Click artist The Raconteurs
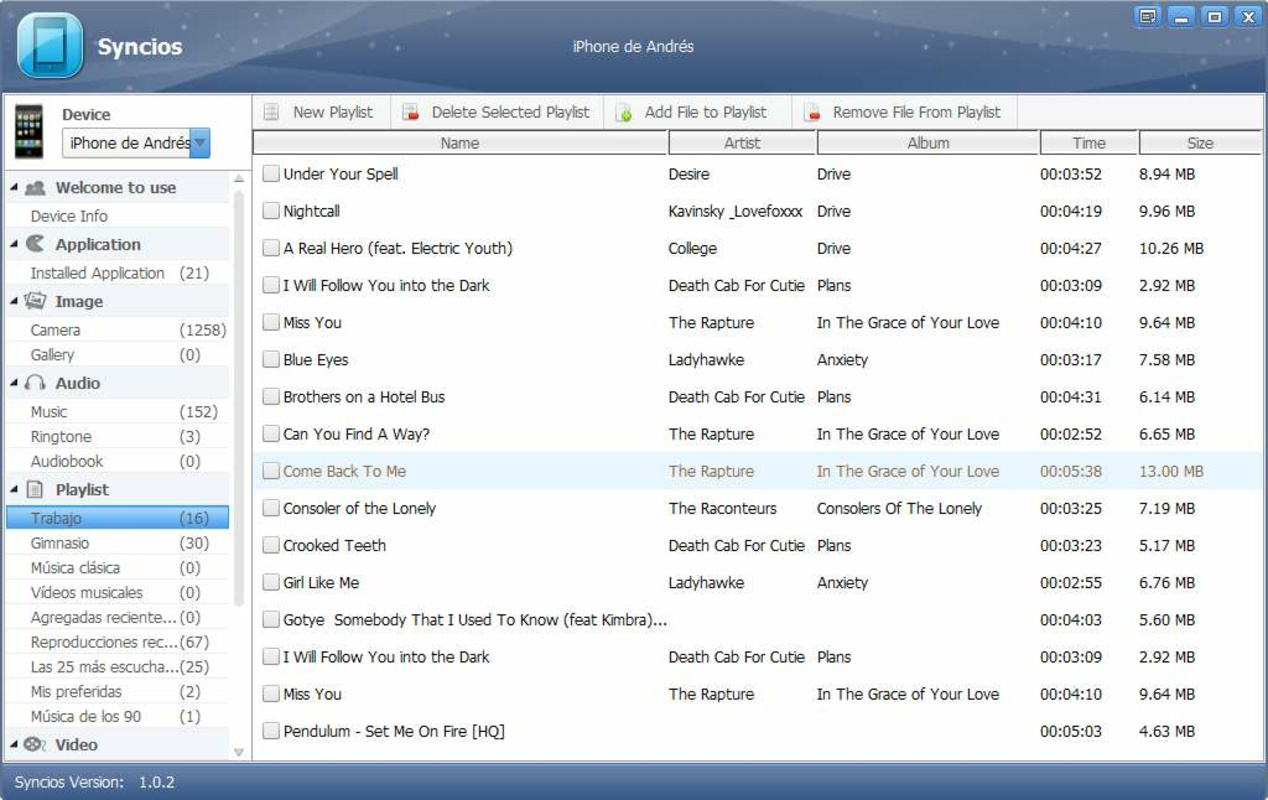 click(x=723, y=509)
